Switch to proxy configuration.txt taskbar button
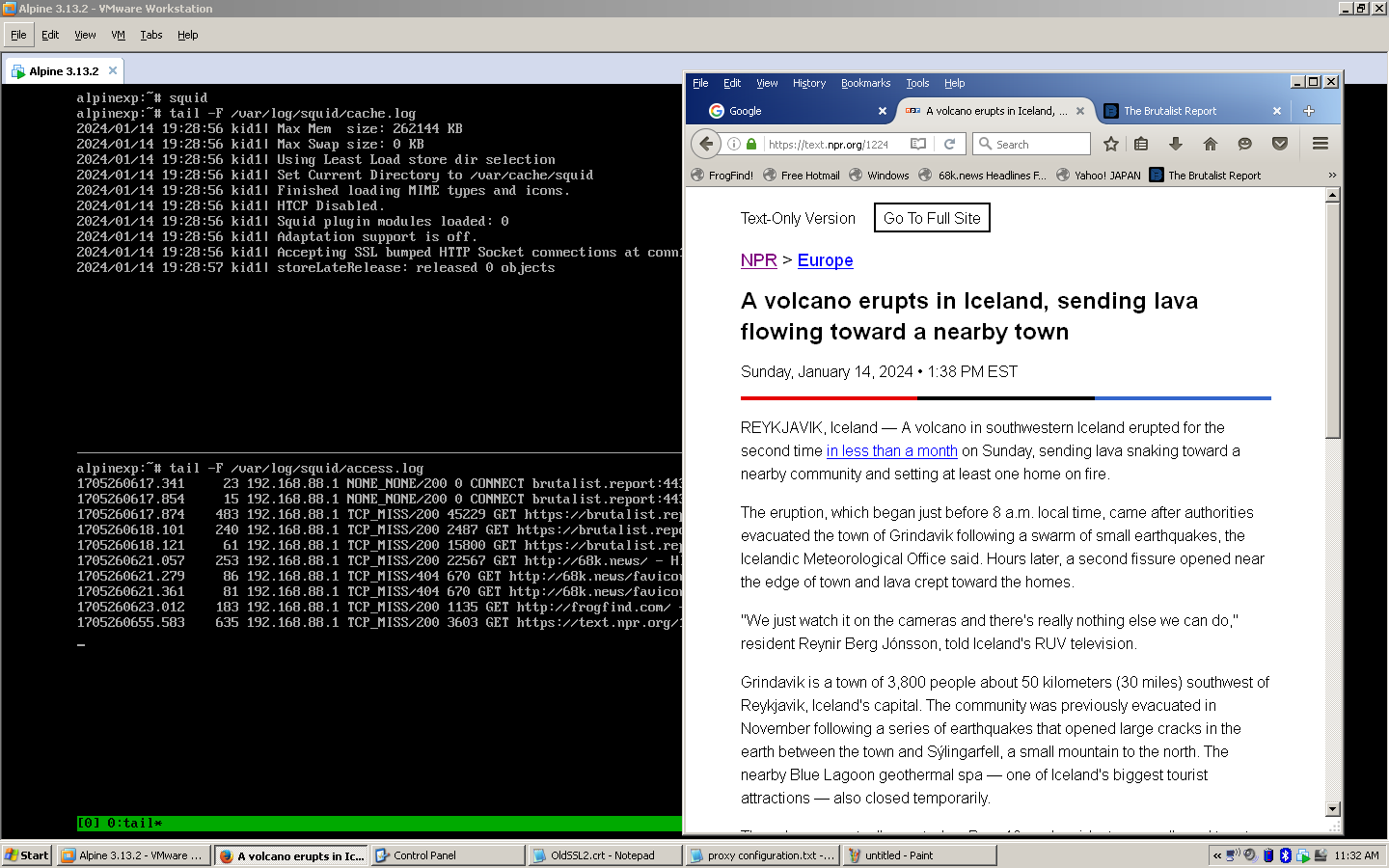 tap(763, 855)
